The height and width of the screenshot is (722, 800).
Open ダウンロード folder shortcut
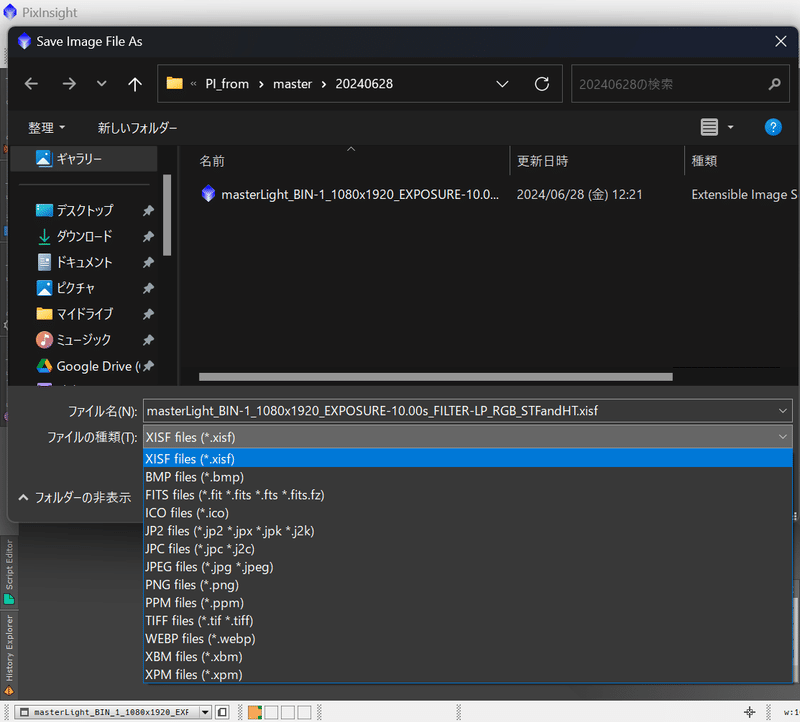click(84, 236)
